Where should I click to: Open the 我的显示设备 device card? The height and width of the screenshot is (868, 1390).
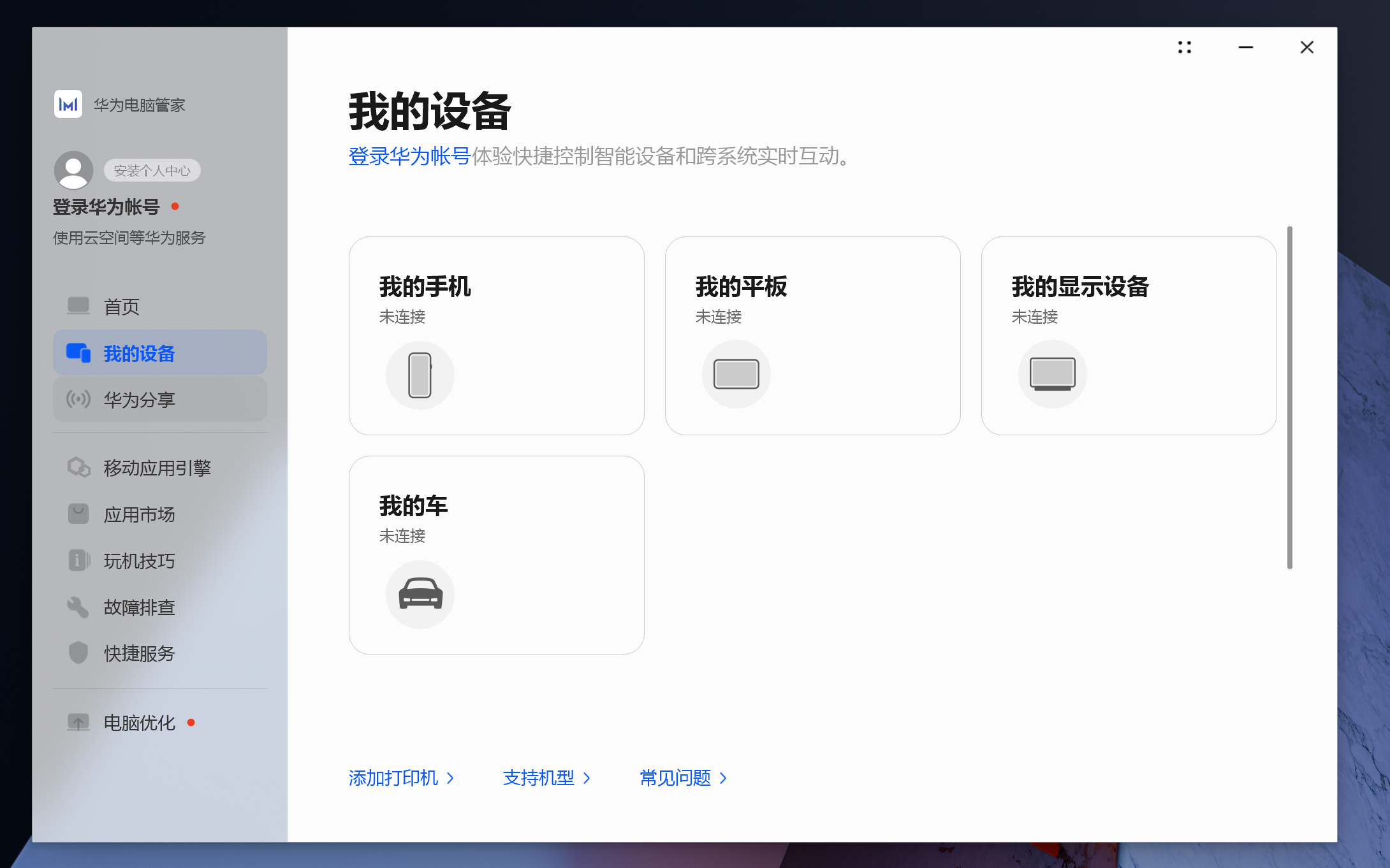[1129, 336]
